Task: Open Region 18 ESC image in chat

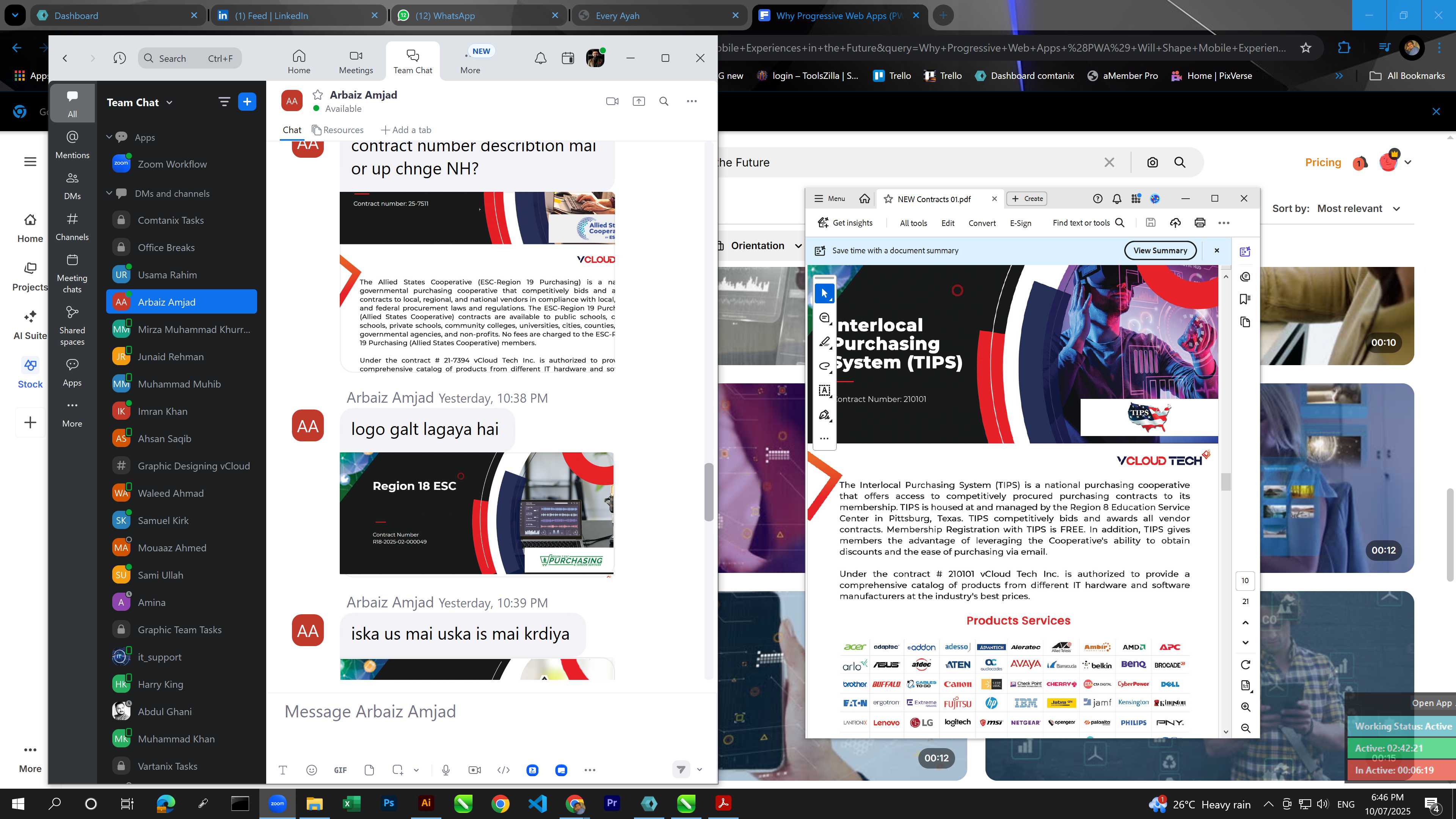Action: pos(477,513)
